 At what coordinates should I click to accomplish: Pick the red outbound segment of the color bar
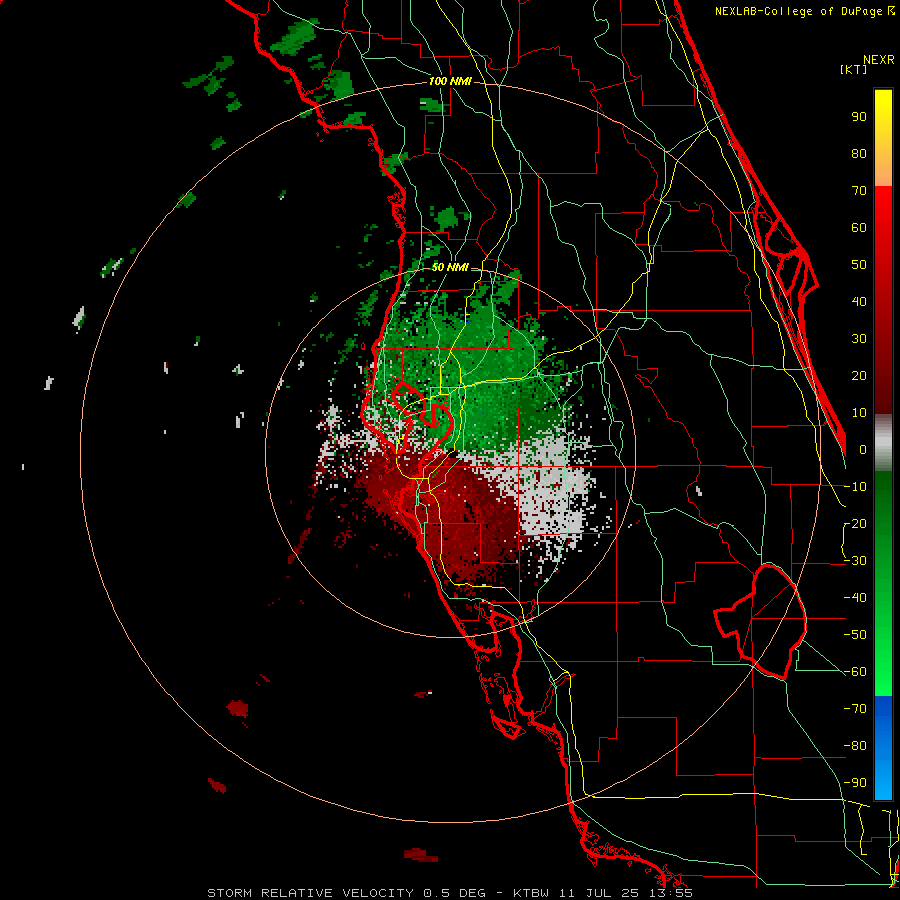(x=883, y=300)
